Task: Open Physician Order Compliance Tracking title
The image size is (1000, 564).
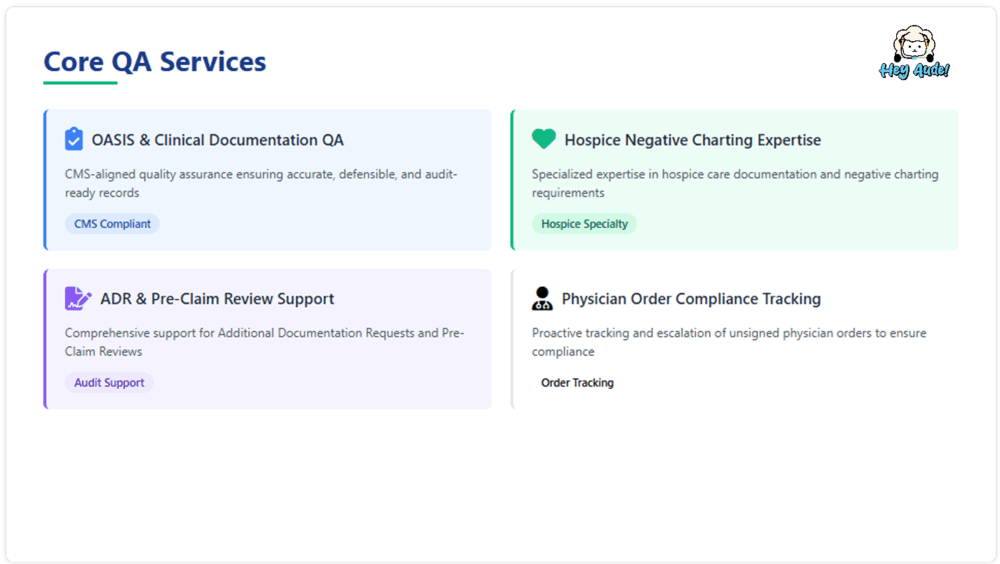Action: (x=691, y=299)
